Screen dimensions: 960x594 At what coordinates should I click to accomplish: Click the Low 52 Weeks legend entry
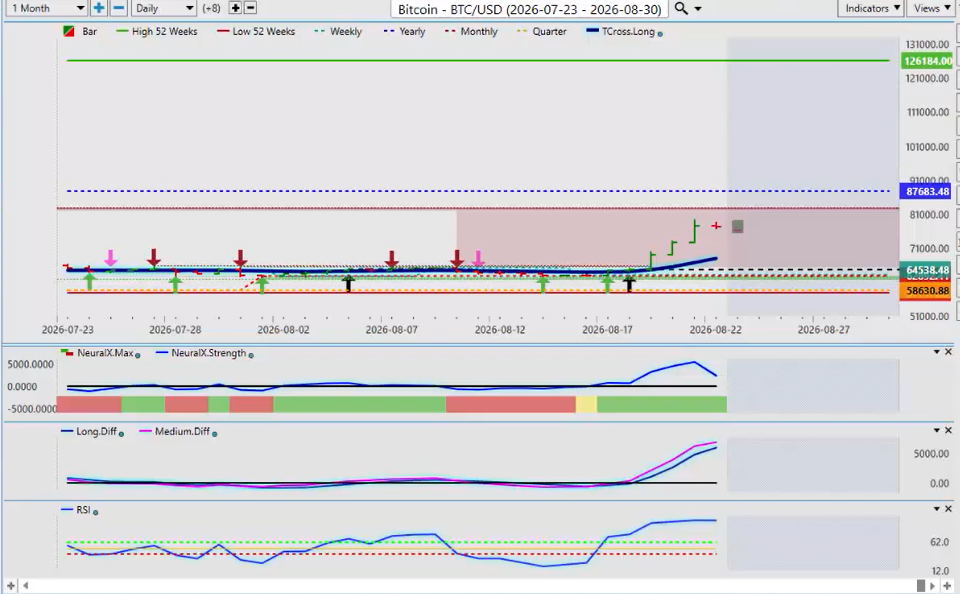256,31
